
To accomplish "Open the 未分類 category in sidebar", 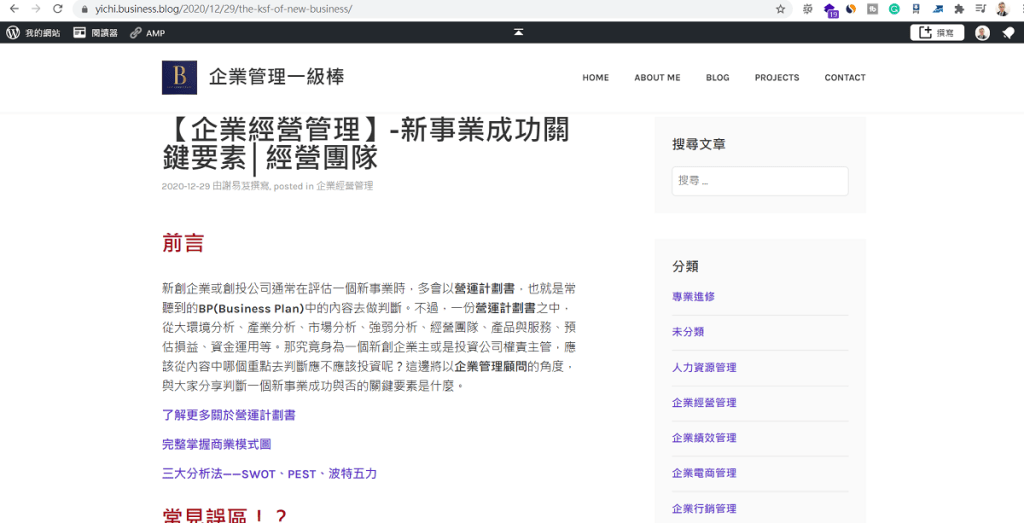I will pyautogui.click(x=688, y=332).
